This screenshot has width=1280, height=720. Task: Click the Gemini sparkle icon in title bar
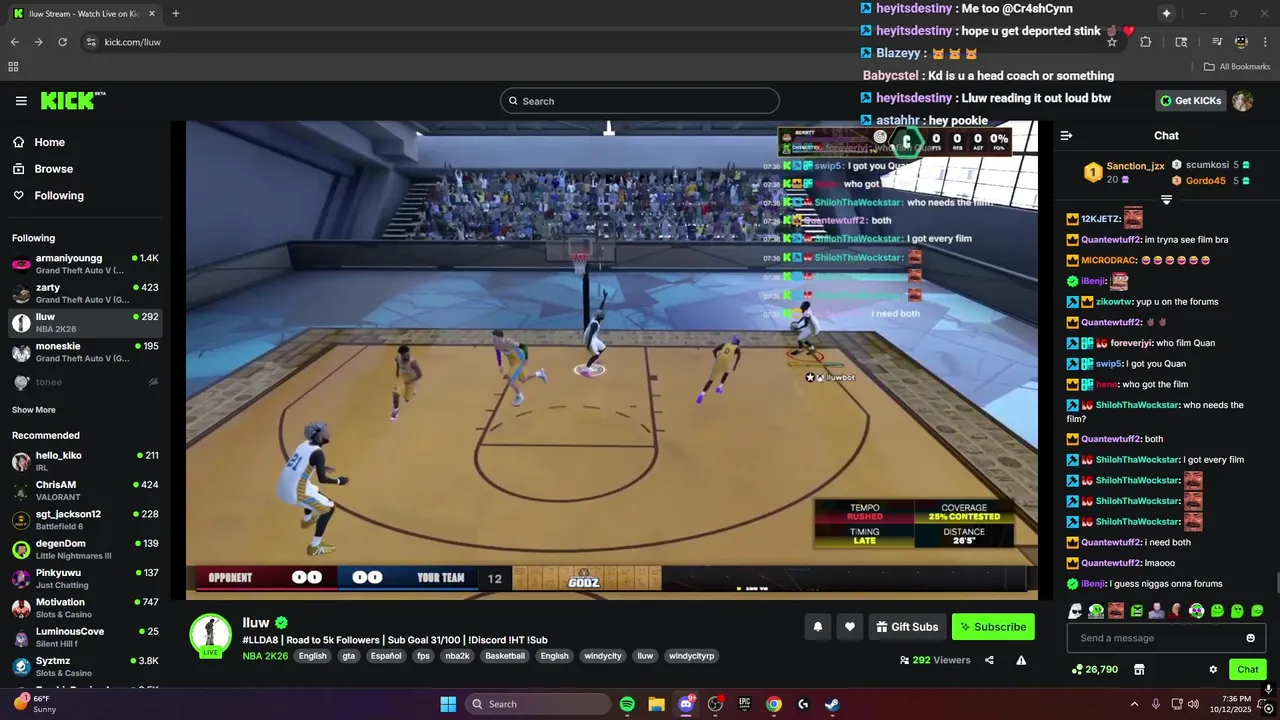[1166, 13]
